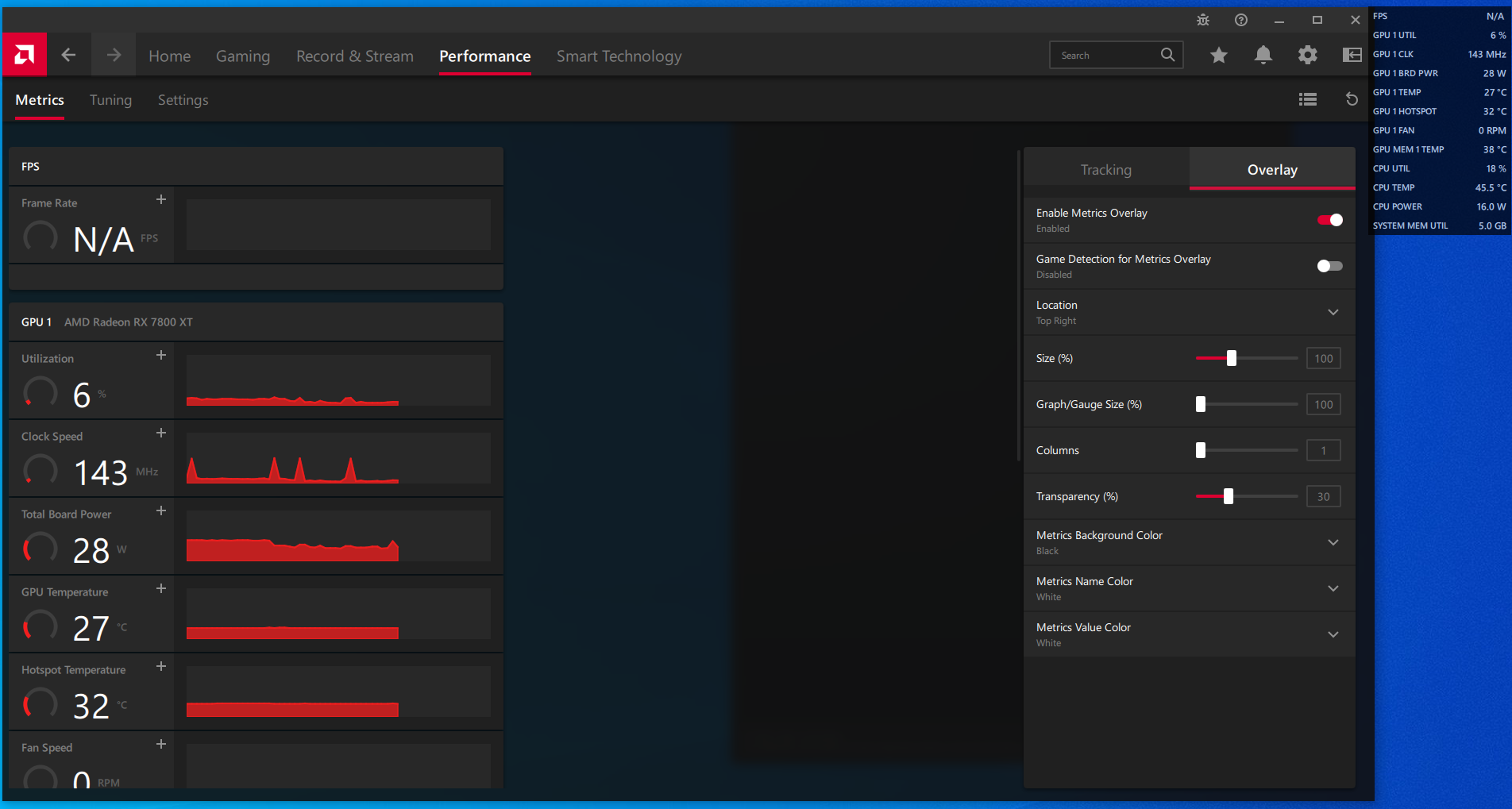Toggle the sidebar panel icon
Image resolution: width=1512 pixels, height=809 pixels.
1352,55
